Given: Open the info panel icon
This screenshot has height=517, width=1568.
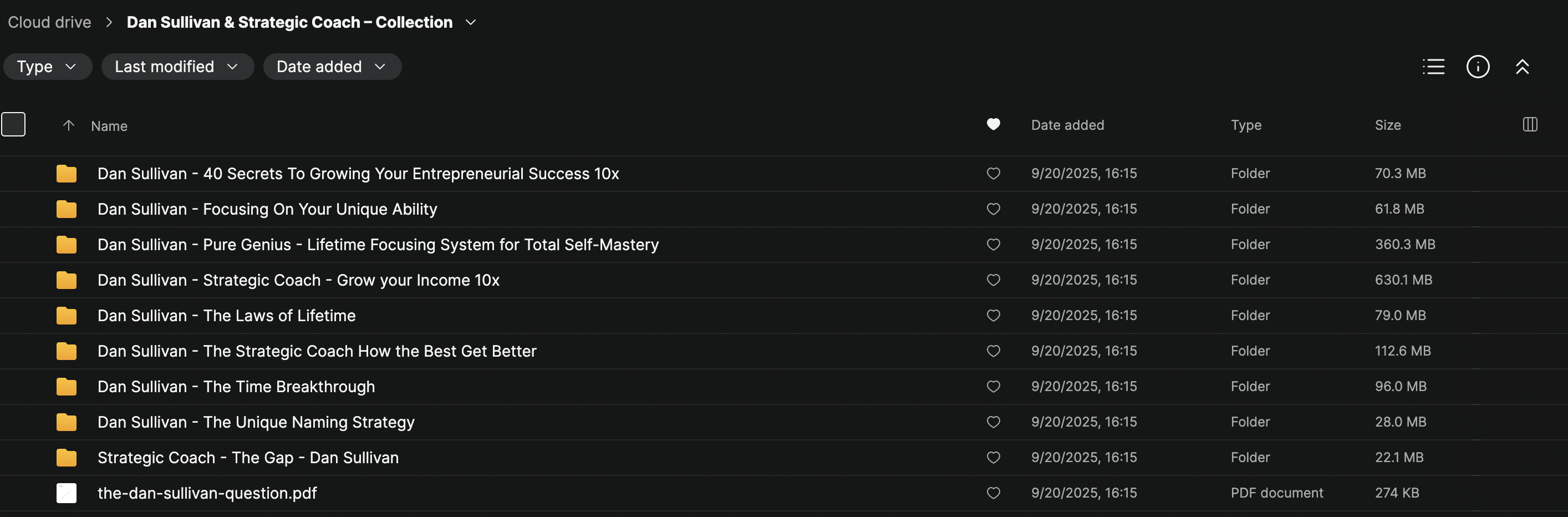Looking at the screenshot, I should tap(1478, 67).
